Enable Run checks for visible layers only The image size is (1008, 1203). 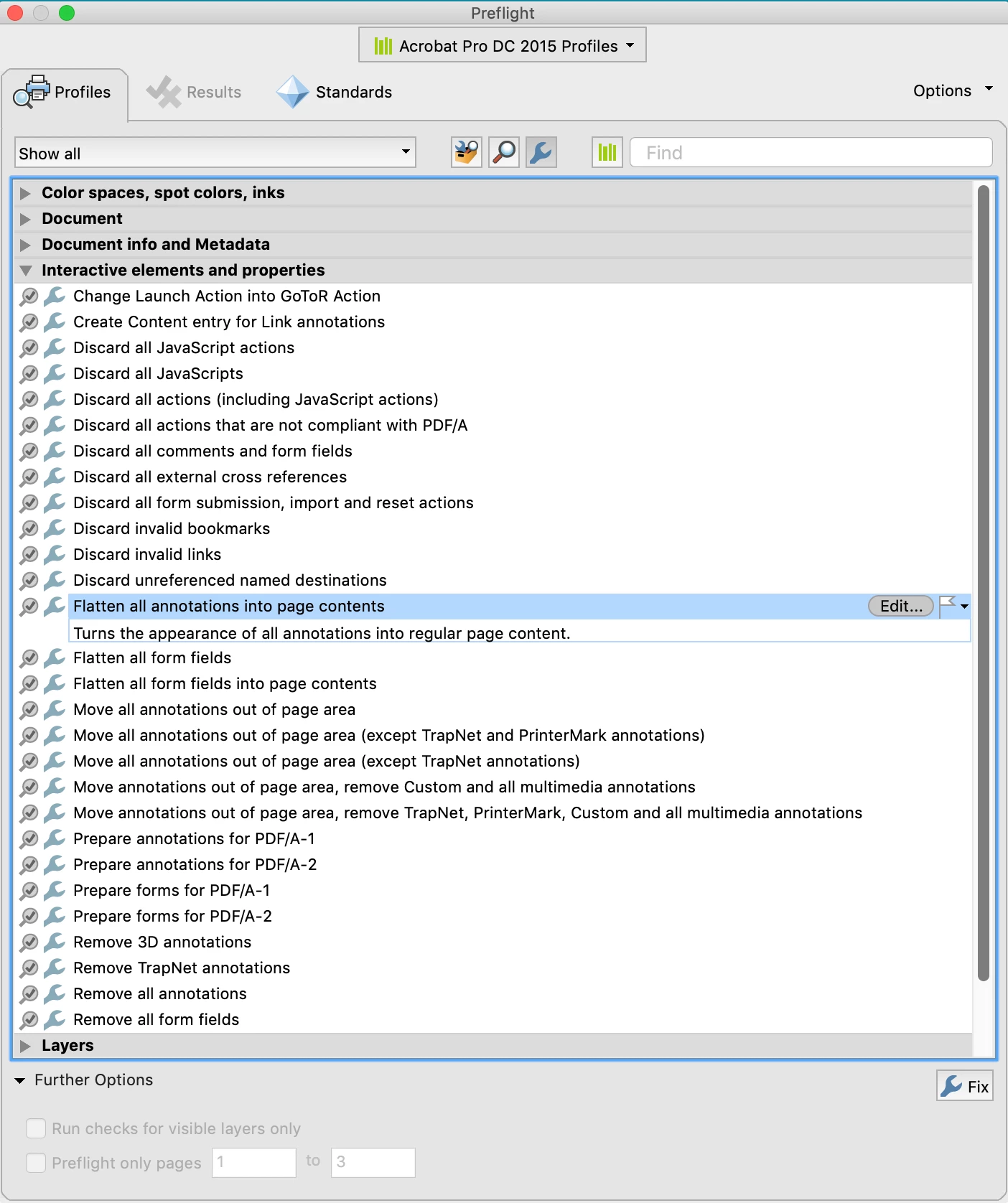[x=36, y=1128]
